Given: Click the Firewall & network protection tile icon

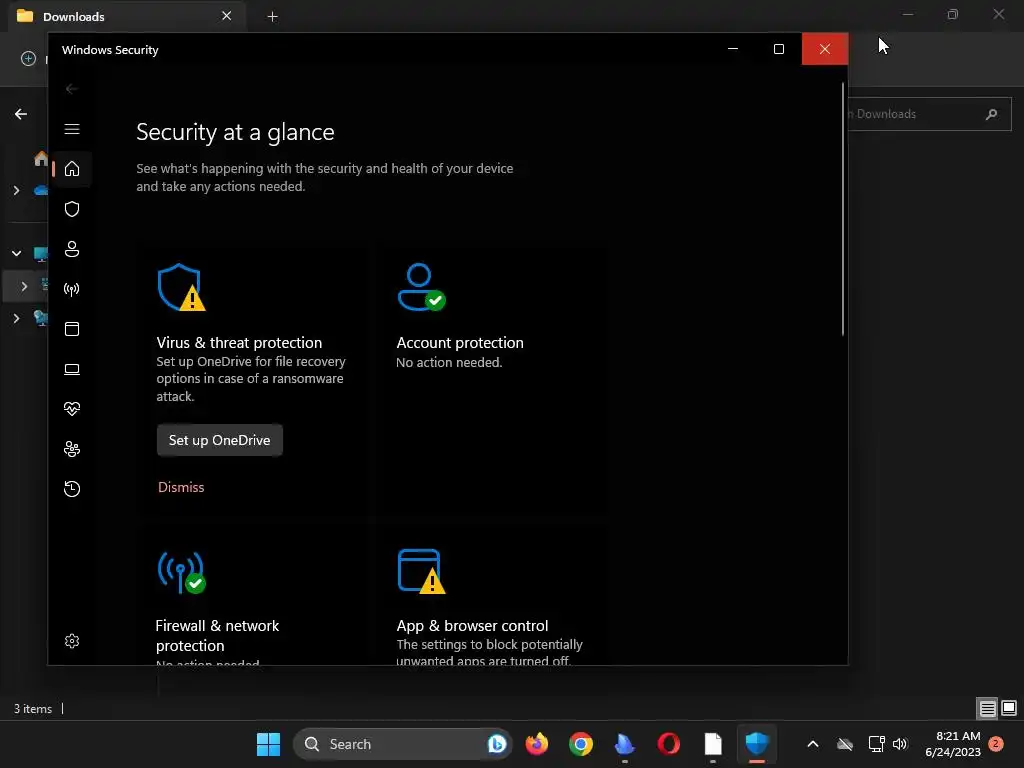Looking at the screenshot, I should tap(181, 572).
